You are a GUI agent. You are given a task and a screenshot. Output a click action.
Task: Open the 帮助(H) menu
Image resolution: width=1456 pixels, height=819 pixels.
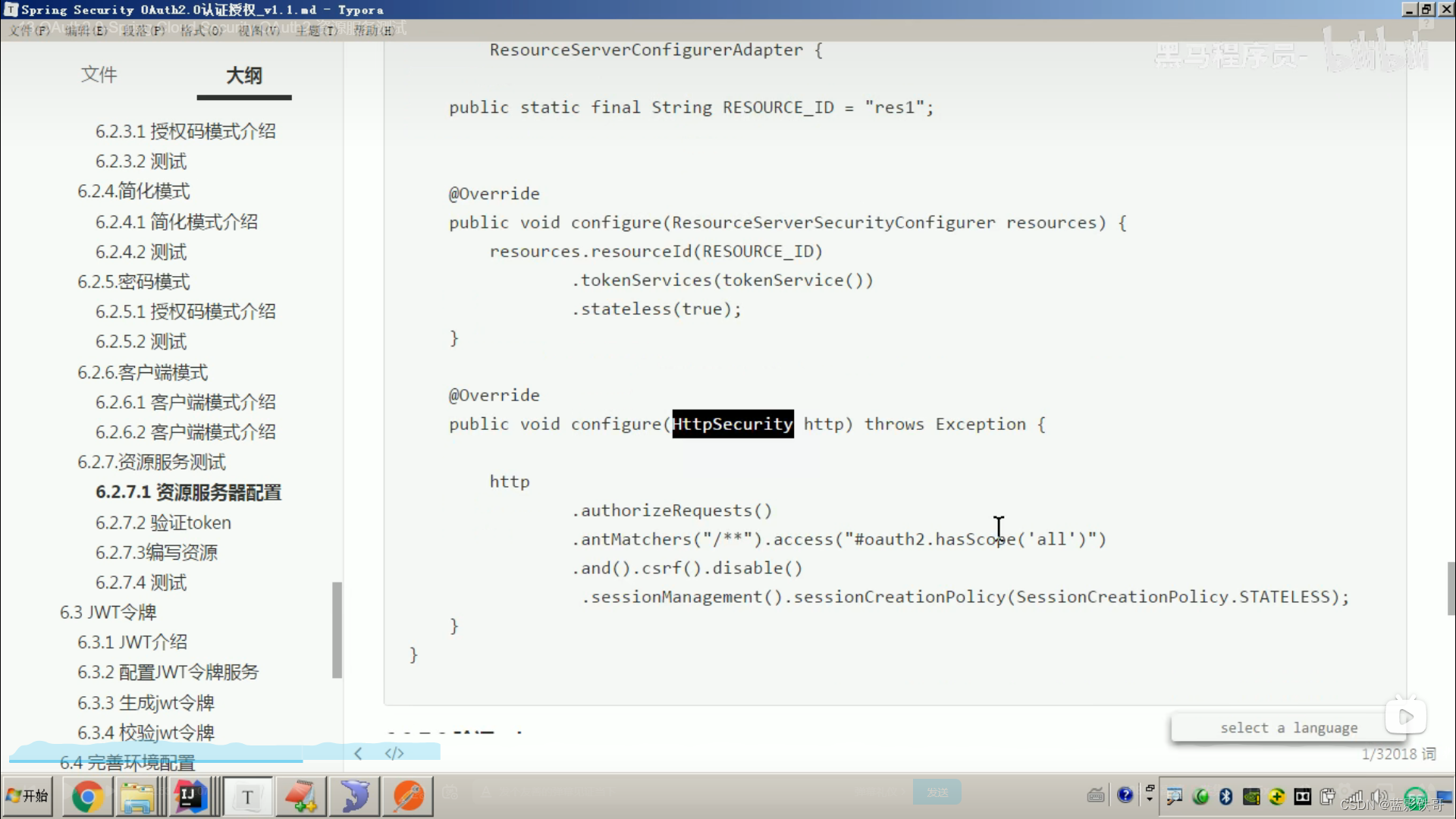pyautogui.click(x=373, y=30)
